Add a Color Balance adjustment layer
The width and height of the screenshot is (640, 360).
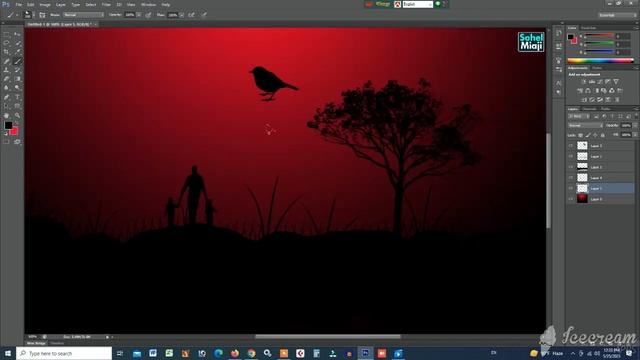coord(588,91)
